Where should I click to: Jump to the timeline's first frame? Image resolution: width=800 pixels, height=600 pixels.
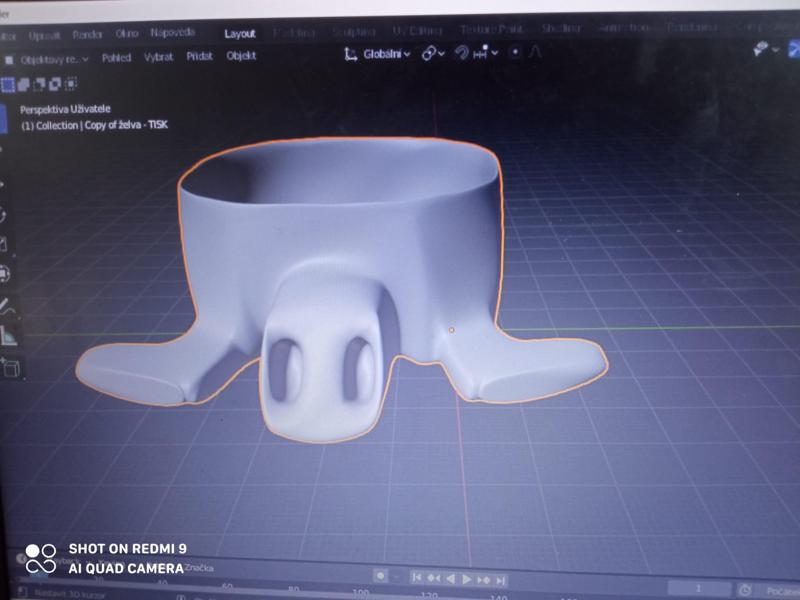point(417,578)
